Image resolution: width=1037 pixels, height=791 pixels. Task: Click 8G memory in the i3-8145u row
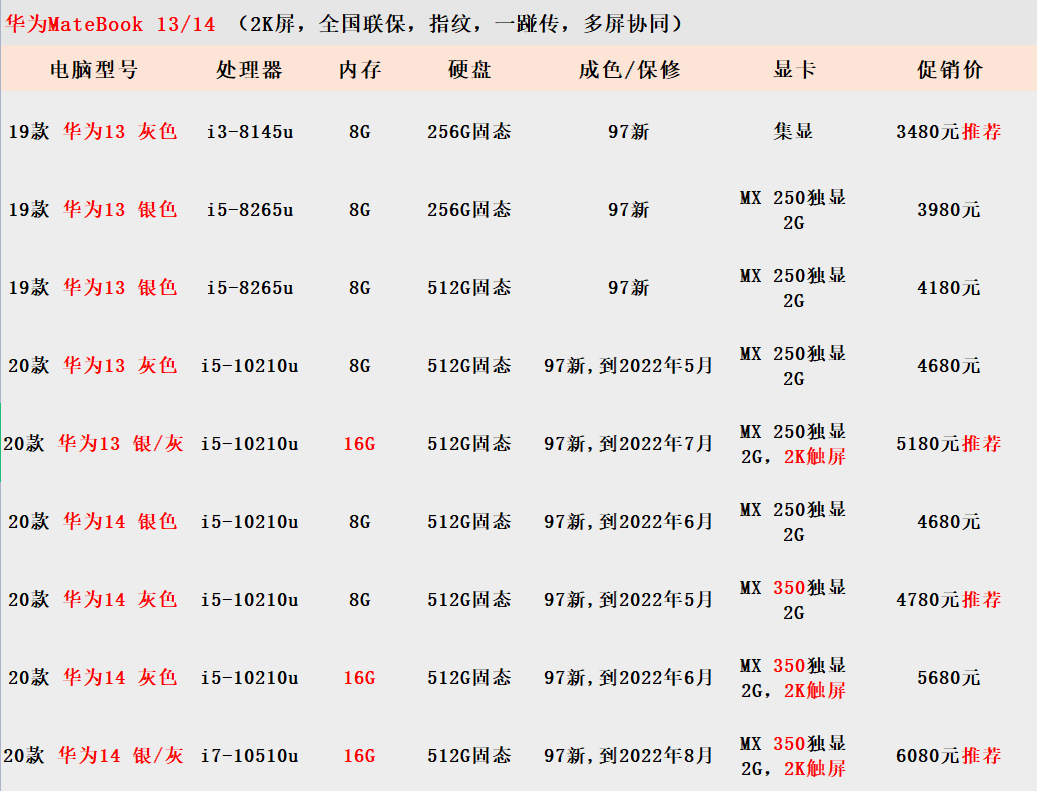(x=359, y=132)
